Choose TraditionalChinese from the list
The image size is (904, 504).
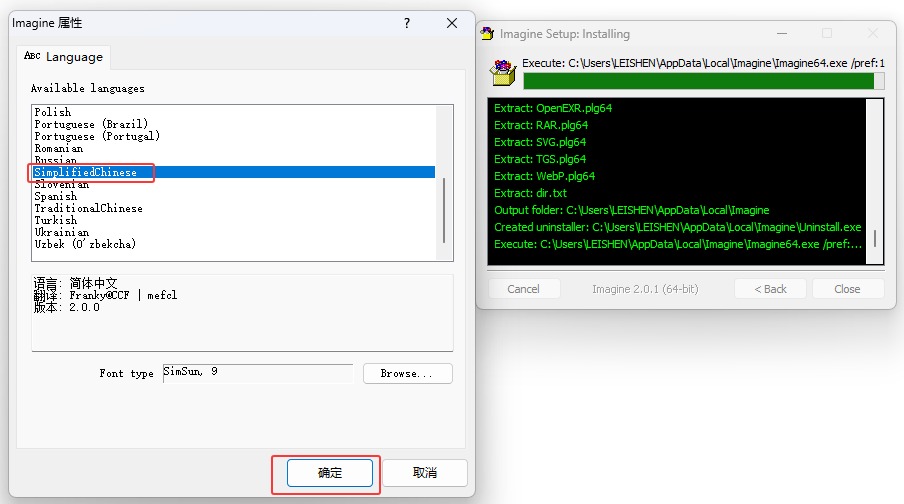[88, 208]
